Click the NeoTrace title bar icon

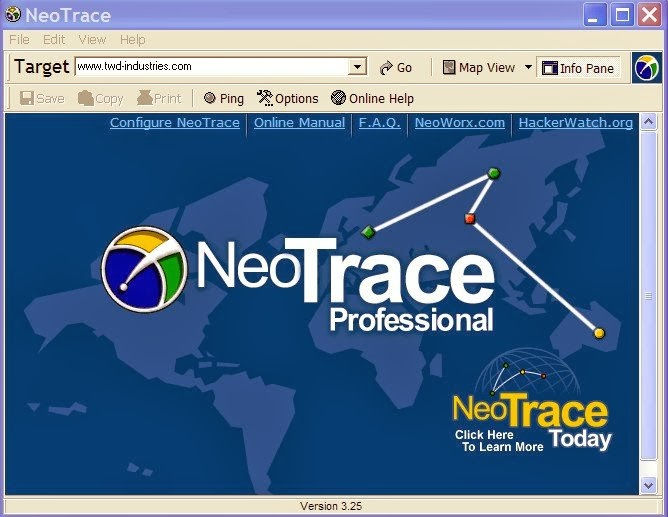point(13,14)
